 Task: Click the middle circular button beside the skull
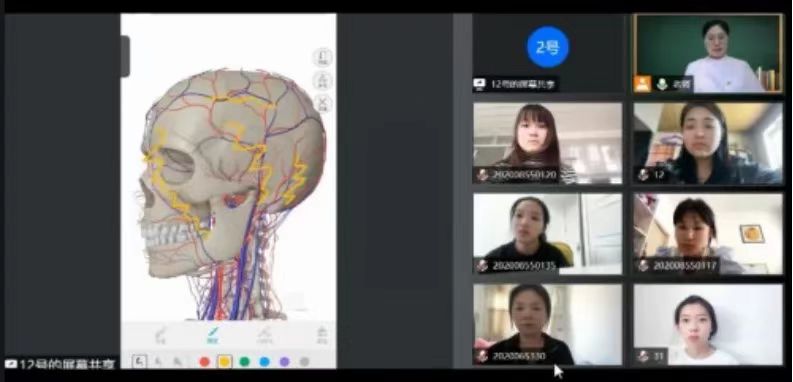(323, 80)
